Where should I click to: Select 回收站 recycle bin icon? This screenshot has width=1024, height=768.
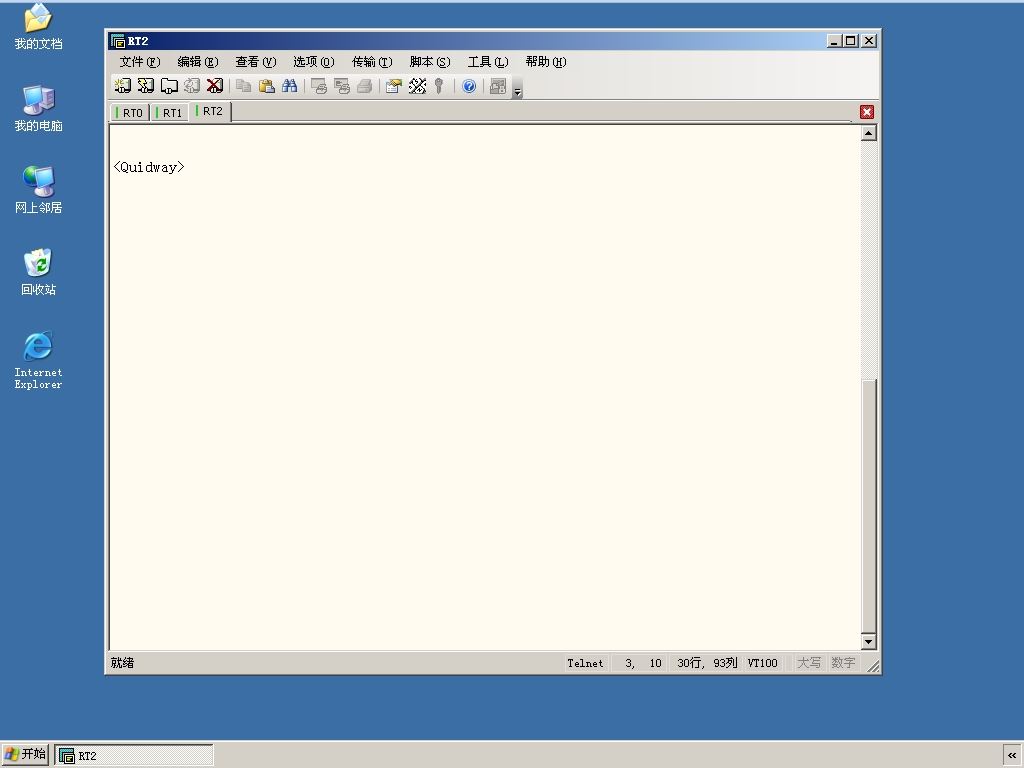pos(38,272)
